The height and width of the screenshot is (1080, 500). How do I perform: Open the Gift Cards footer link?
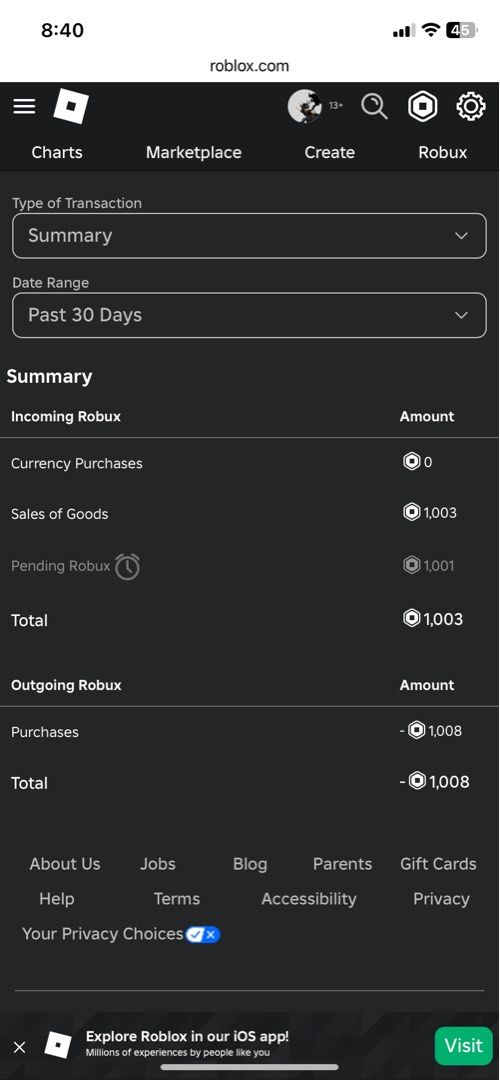tap(438, 864)
